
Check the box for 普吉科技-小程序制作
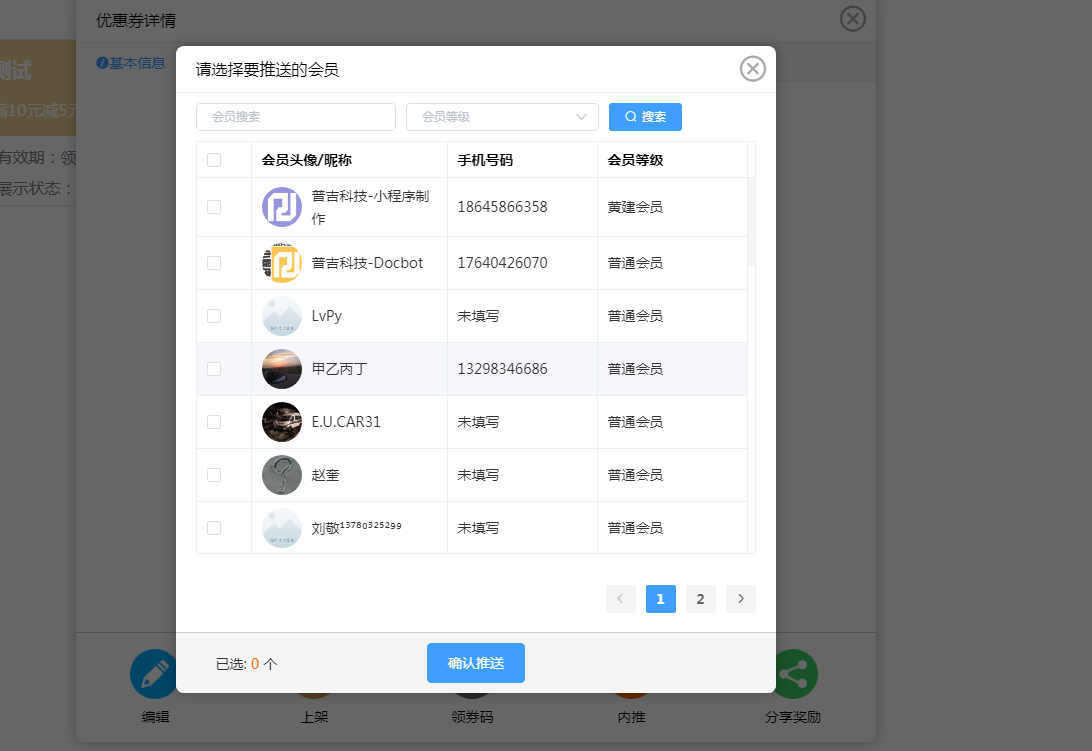click(214, 207)
